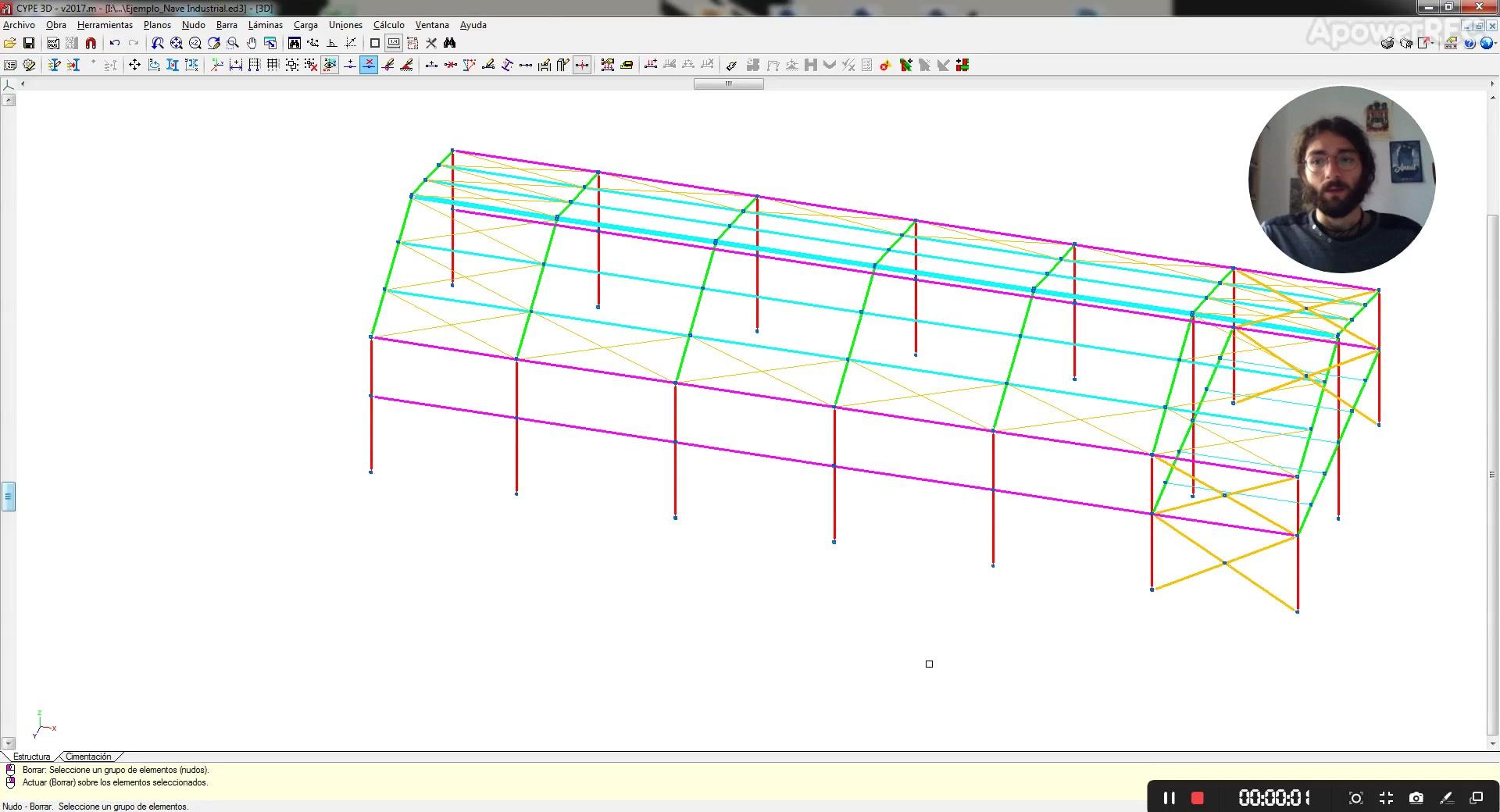Click the recorder region select icon
Viewport: 1500px width, 812px height.
(x=1355, y=798)
